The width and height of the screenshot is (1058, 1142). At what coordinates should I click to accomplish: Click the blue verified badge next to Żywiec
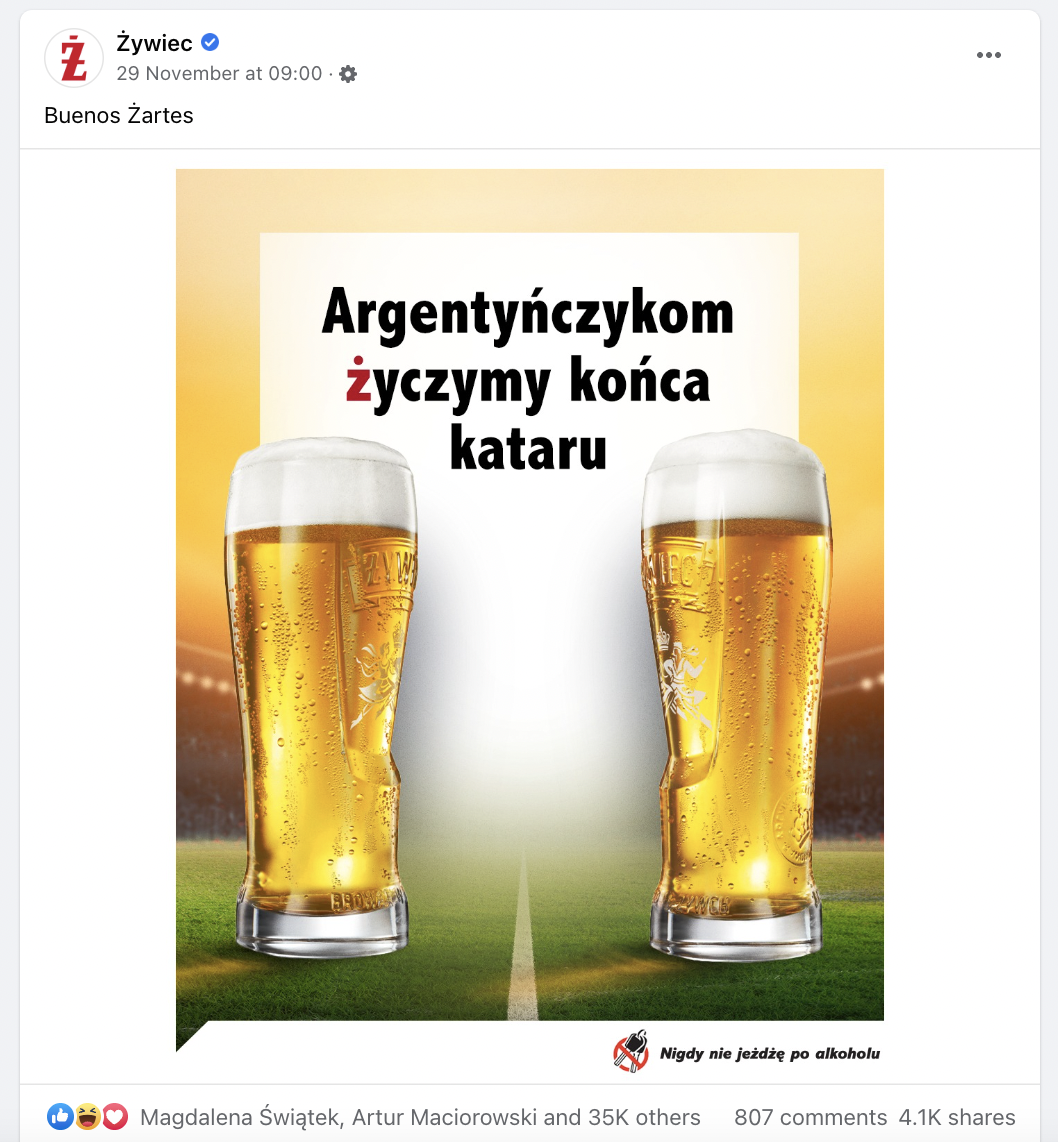coord(210,43)
